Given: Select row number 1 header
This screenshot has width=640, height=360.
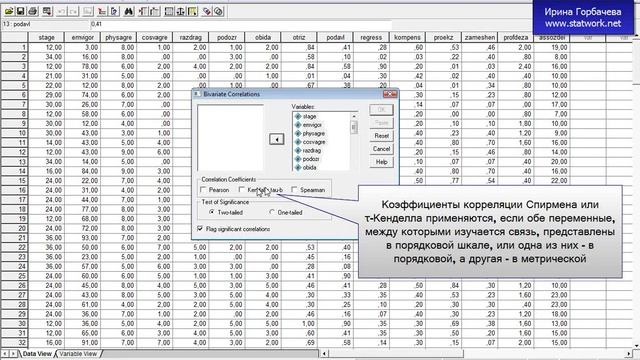Looking at the screenshot, I should pos(14,47).
